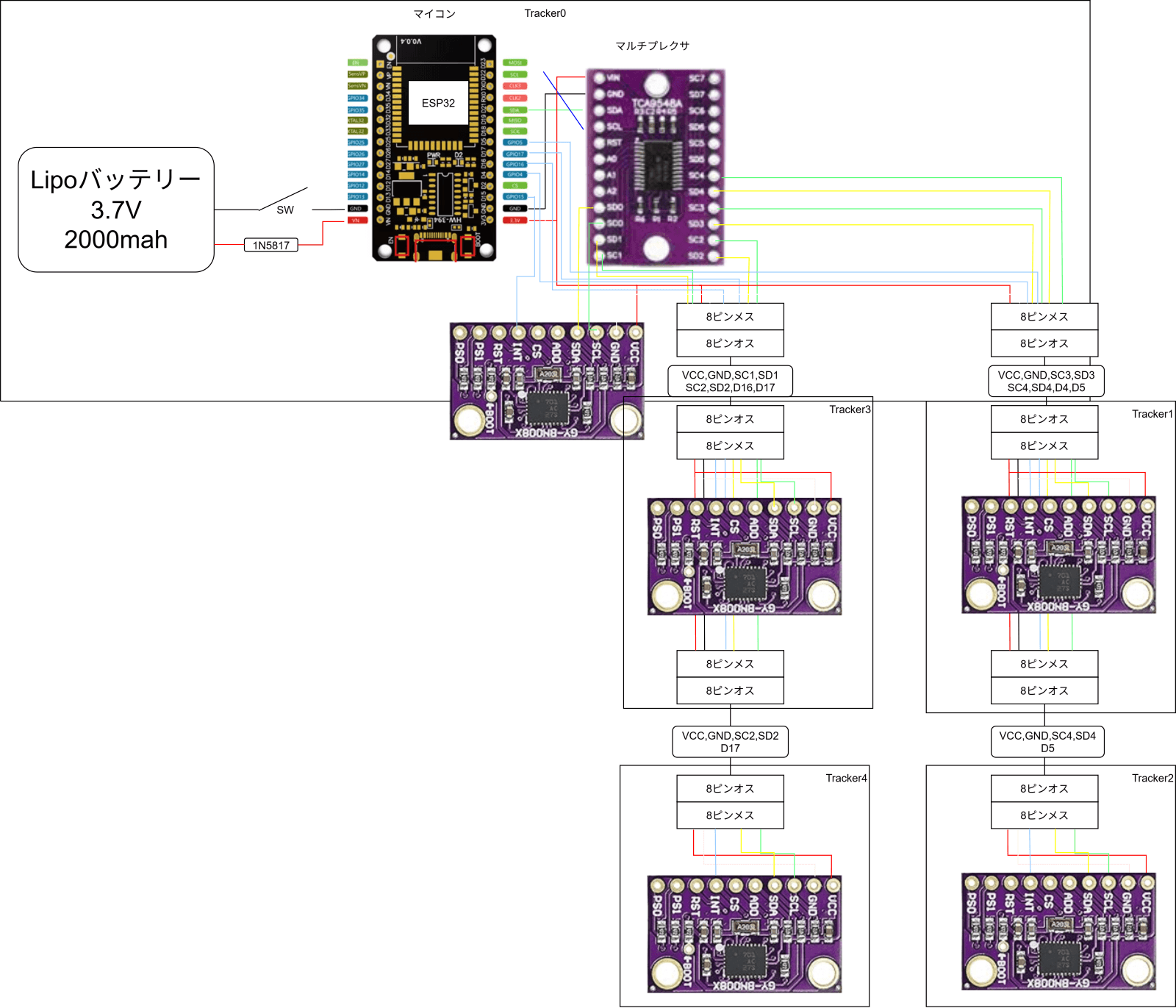Viewport: 1176px width, 1008px height.
Task: Select the Tracker4 label
Action: point(846,778)
